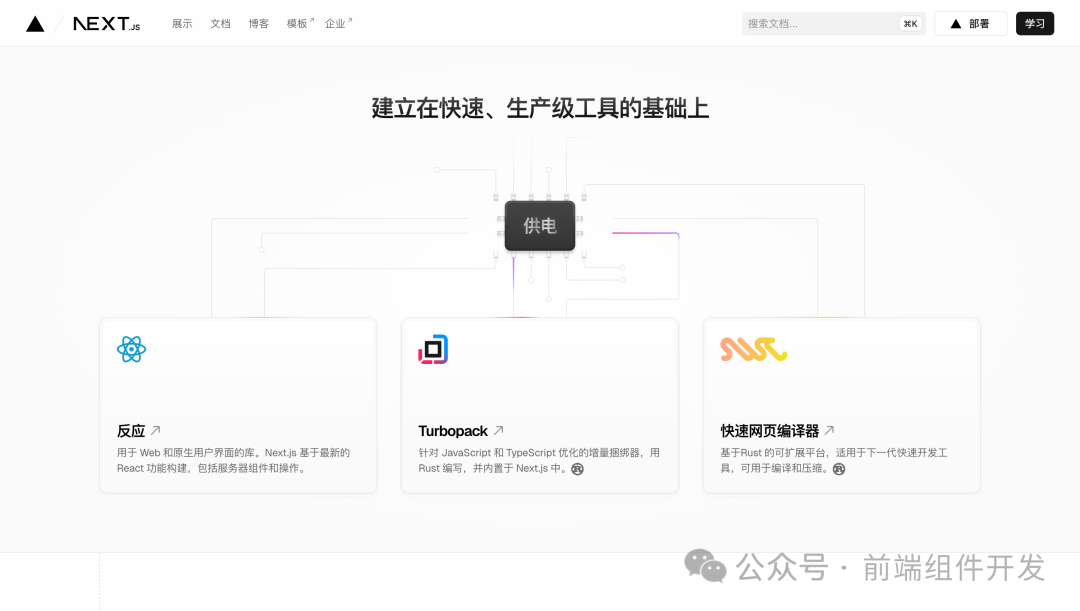Click the Rust crab icon in SWC card
Viewport: 1080px width, 611px height.
pos(838,469)
